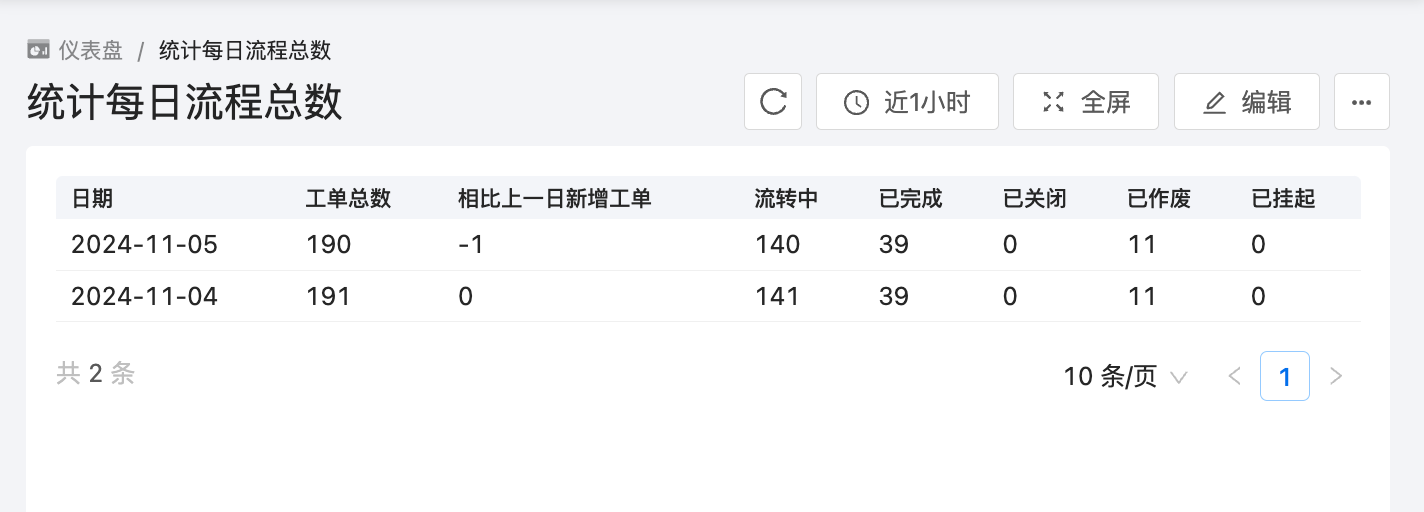This screenshot has height=512, width=1424.
Task: Click the 相比上一日新增工单 column header
Action: point(555,198)
